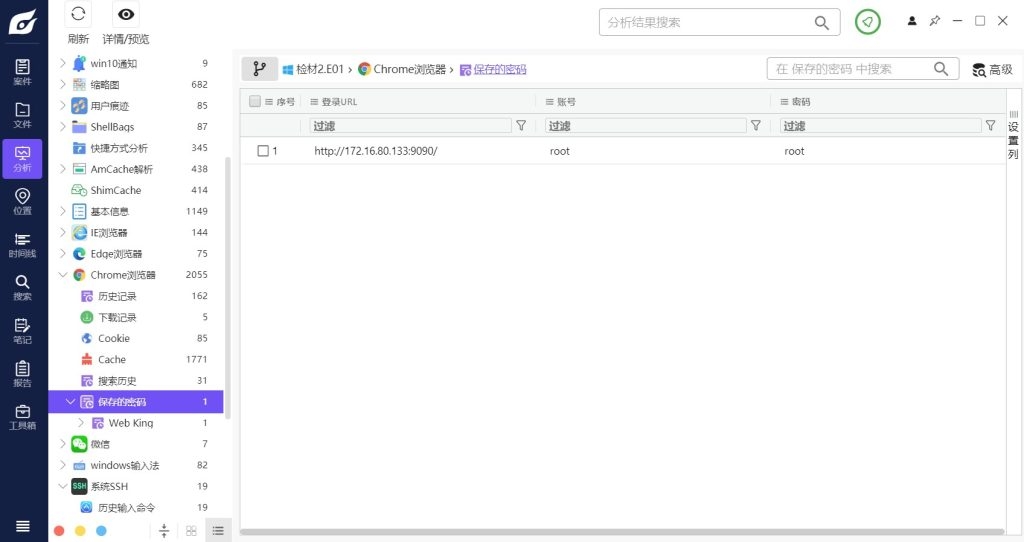
Task: Open the 时间线 timeline sidebar icon
Action: [22, 245]
